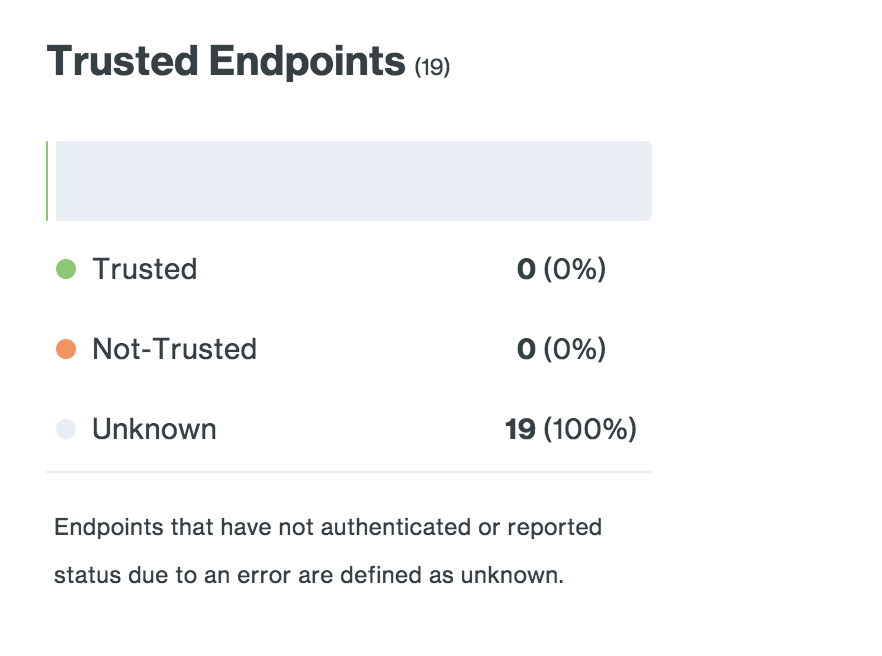Open the Unknown row label

point(154,429)
